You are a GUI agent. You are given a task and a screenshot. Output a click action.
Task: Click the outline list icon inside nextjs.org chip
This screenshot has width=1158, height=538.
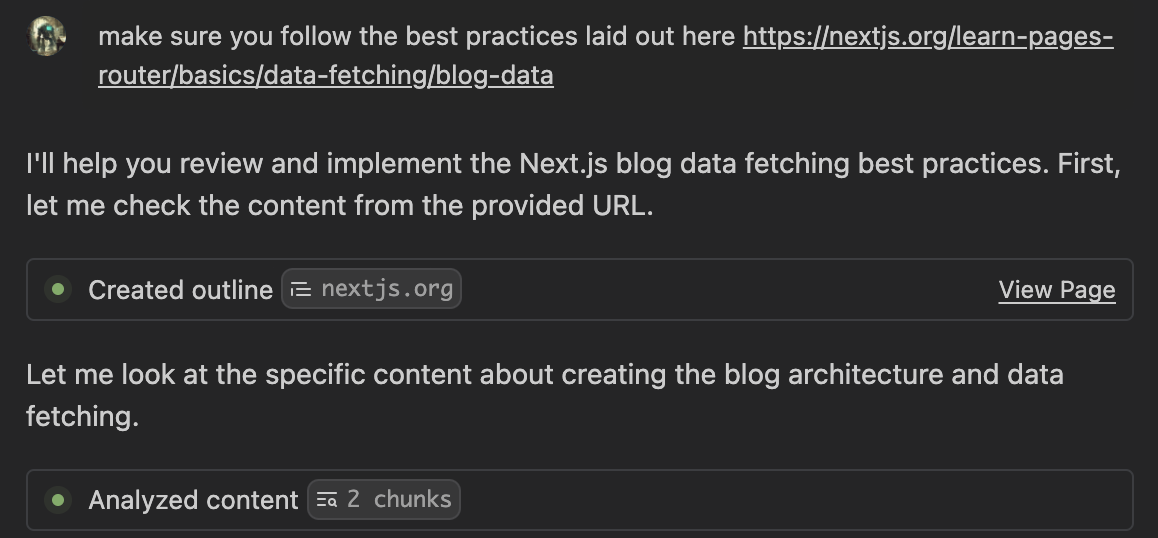pyautogui.click(x=301, y=290)
